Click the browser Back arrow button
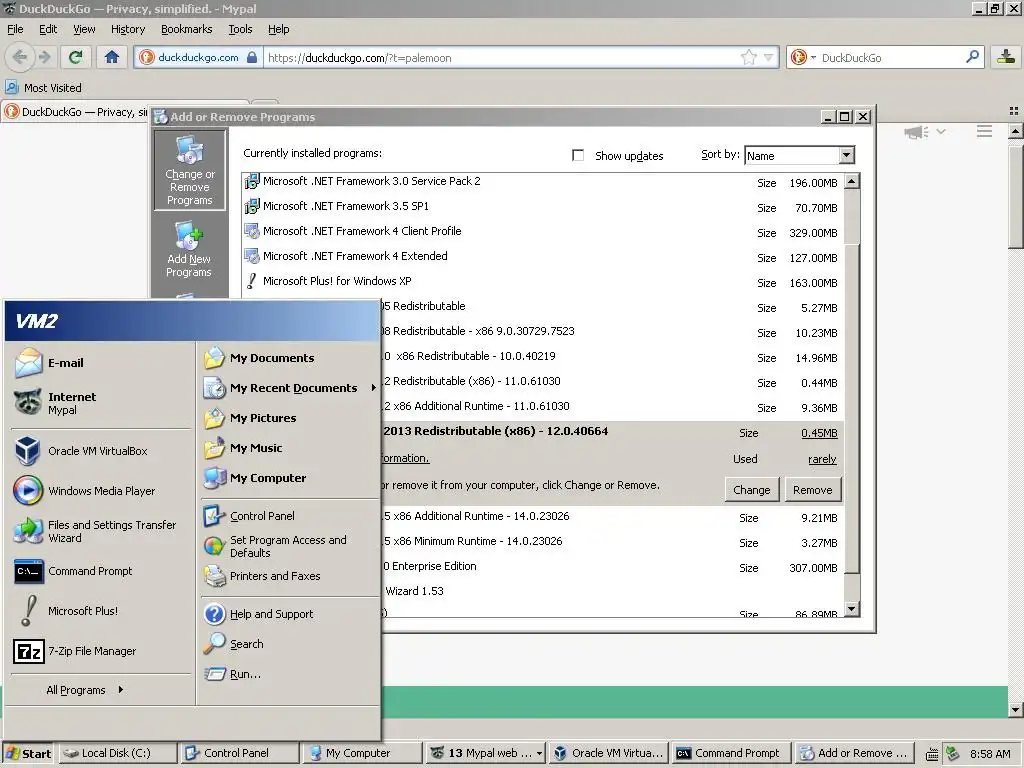Viewport: 1024px width, 768px height. 20,57
